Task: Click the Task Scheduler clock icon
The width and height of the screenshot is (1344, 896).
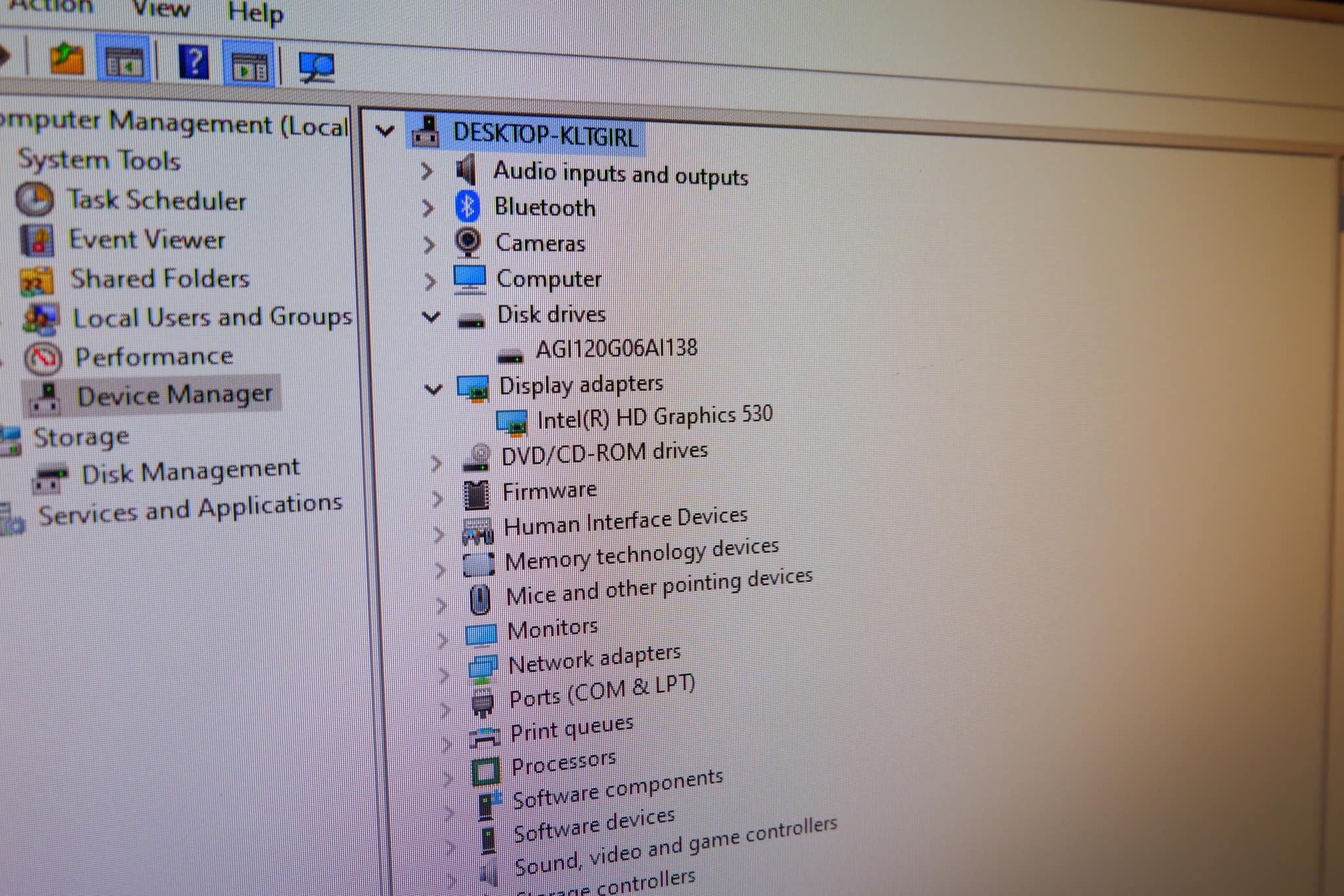Action: tap(34, 199)
